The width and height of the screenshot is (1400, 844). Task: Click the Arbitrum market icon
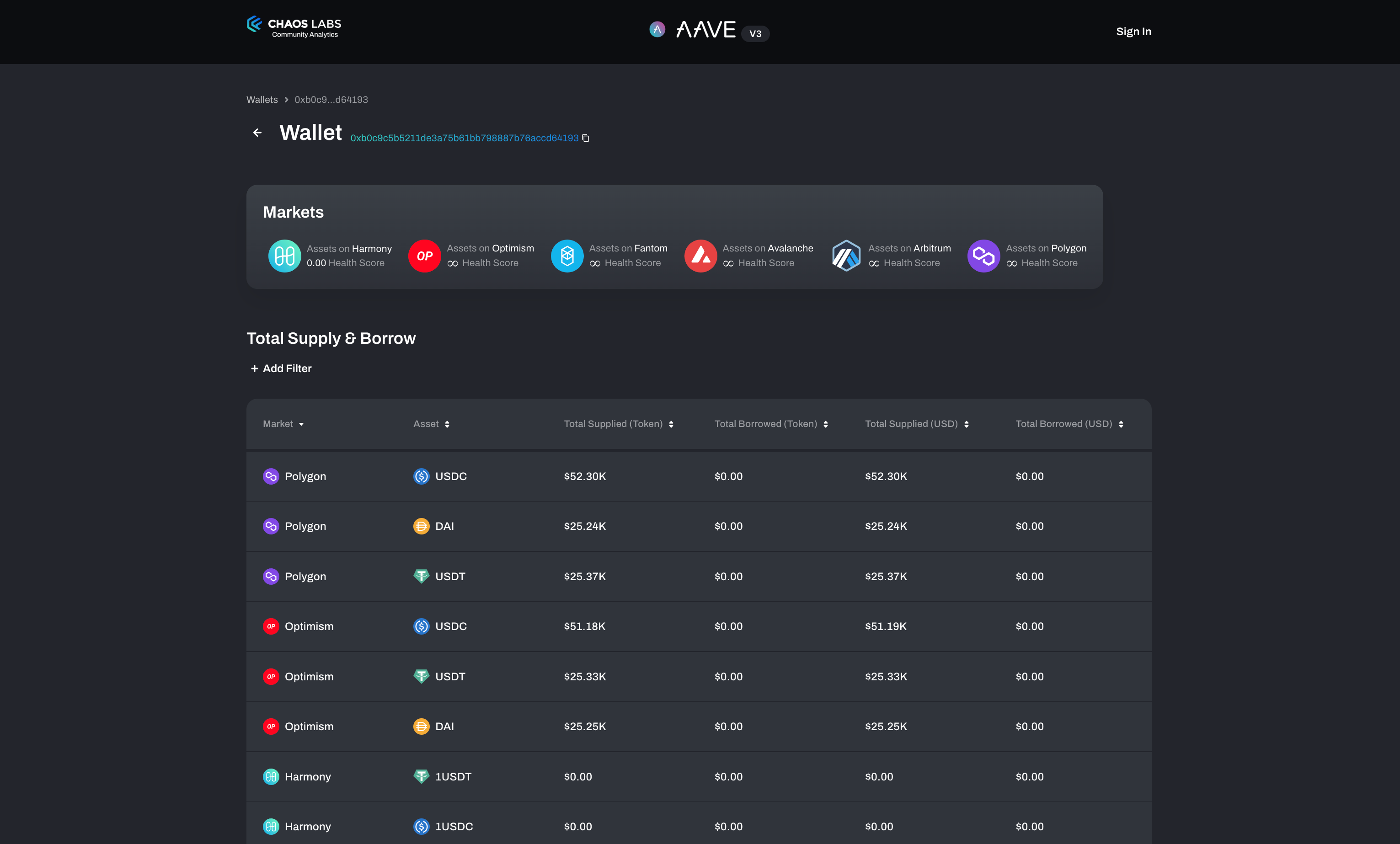[846, 256]
